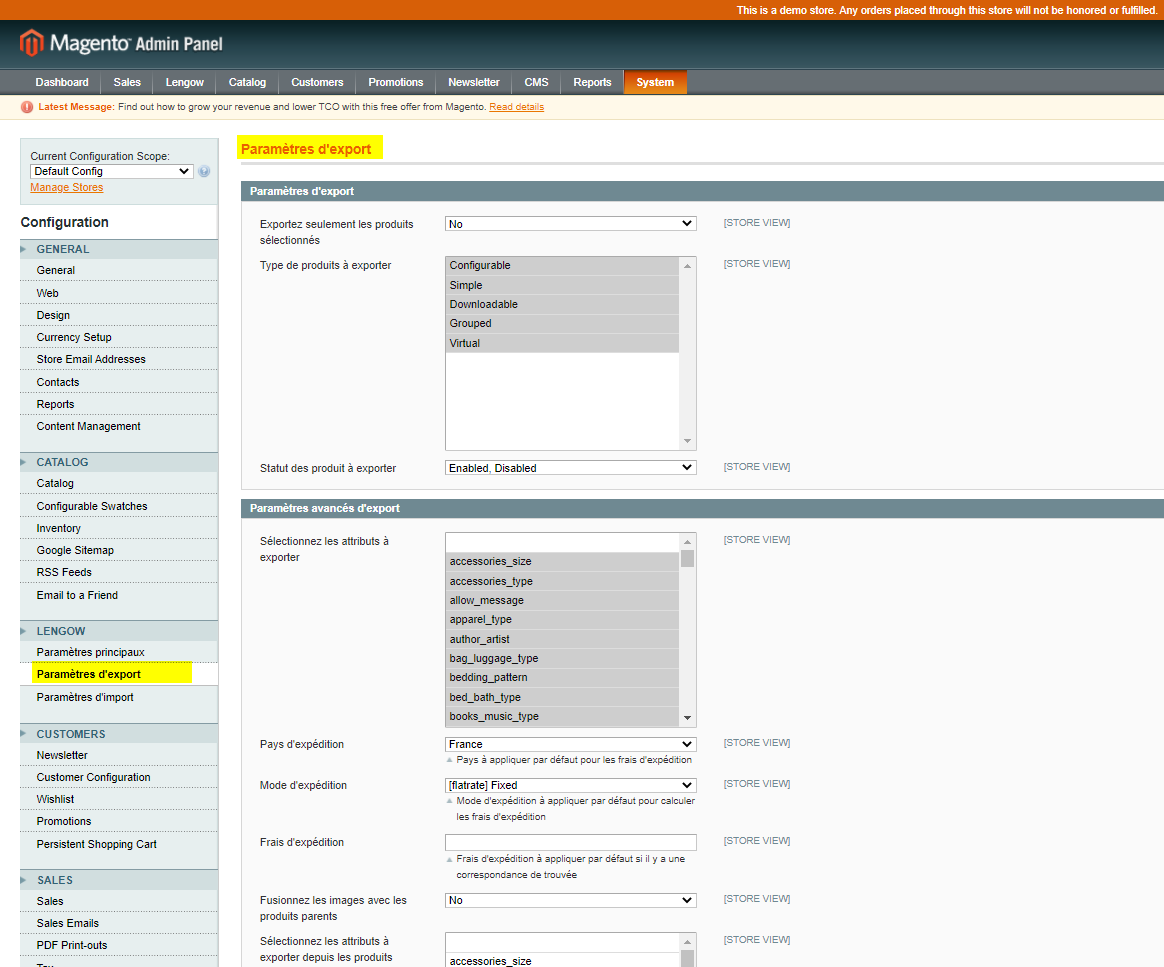Open the Sales menu
The width and height of the screenshot is (1164, 967).
pos(127,82)
